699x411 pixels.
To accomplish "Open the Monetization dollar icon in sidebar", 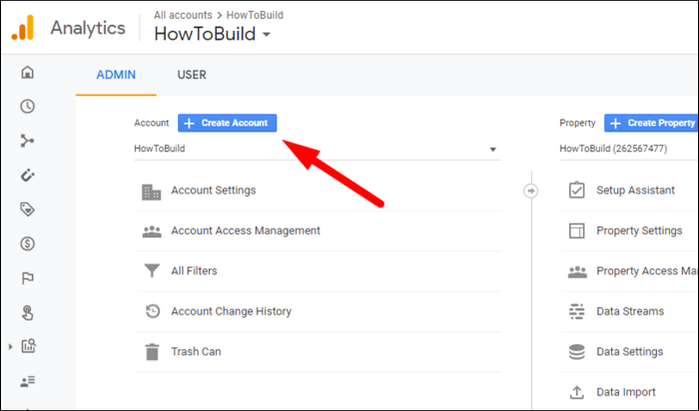I will tap(28, 244).
